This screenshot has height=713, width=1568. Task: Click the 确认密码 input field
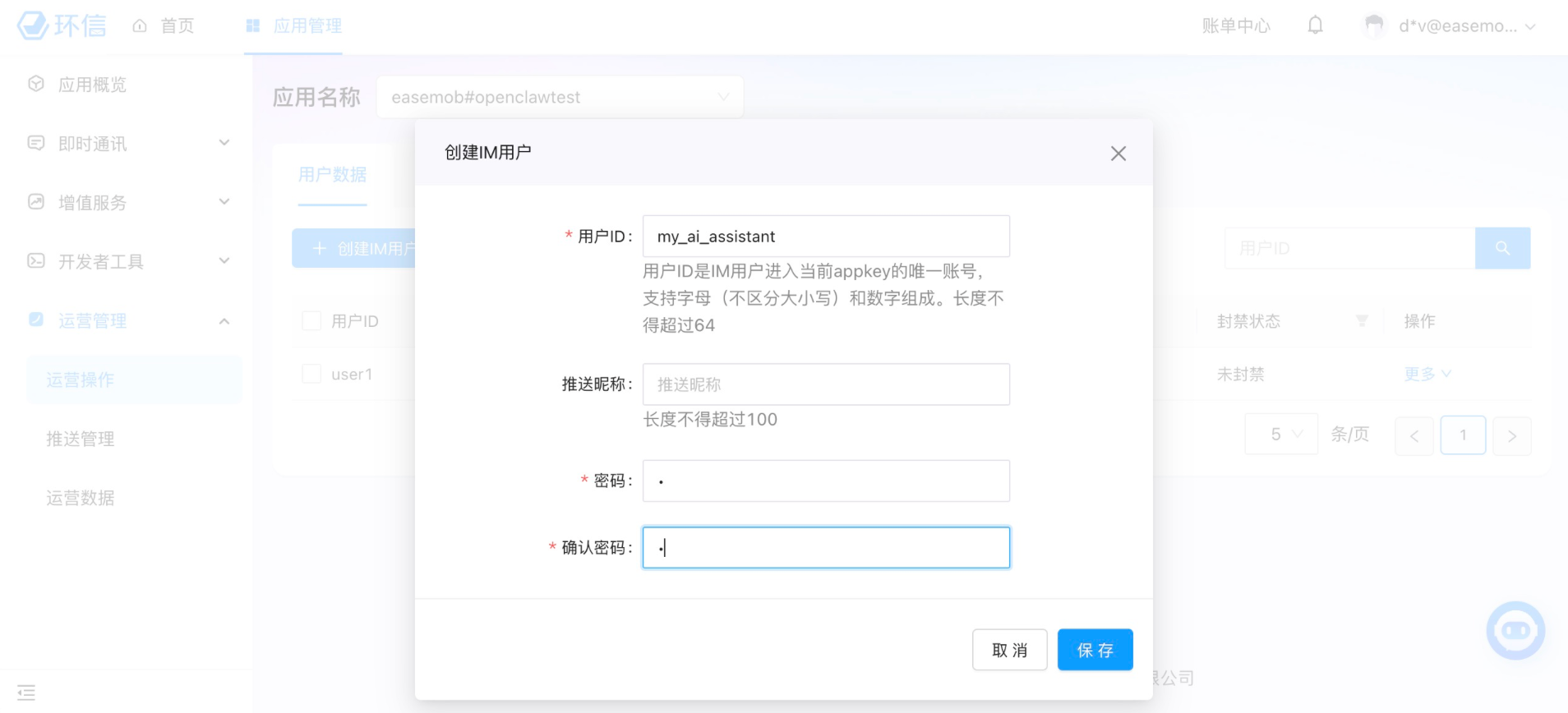tap(826, 547)
